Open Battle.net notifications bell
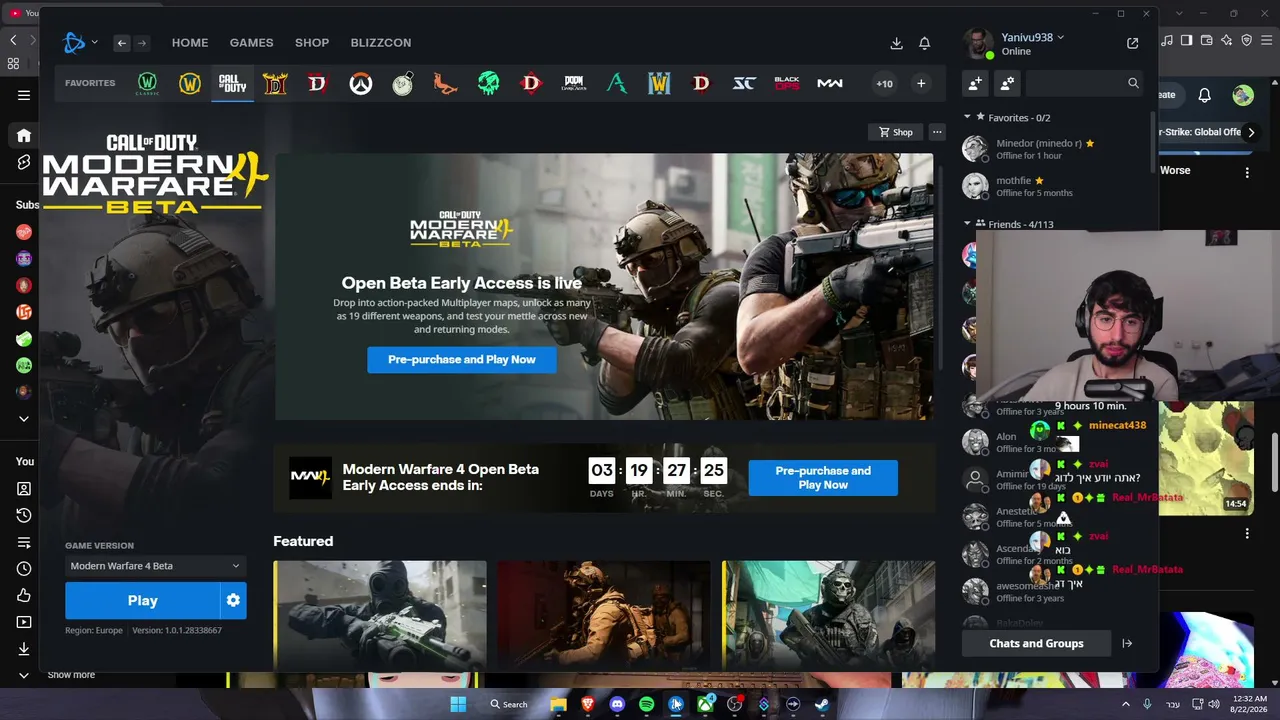Viewport: 1280px width, 720px height. [925, 43]
